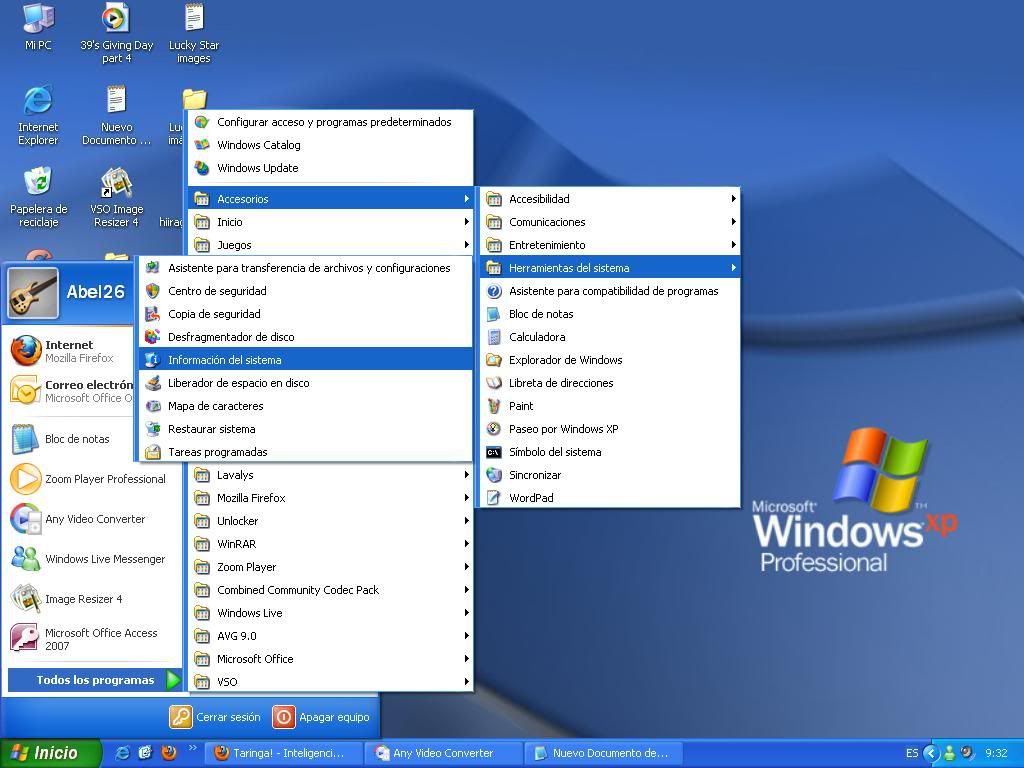
Task: Click Todos los programas button
Action: tap(95, 680)
